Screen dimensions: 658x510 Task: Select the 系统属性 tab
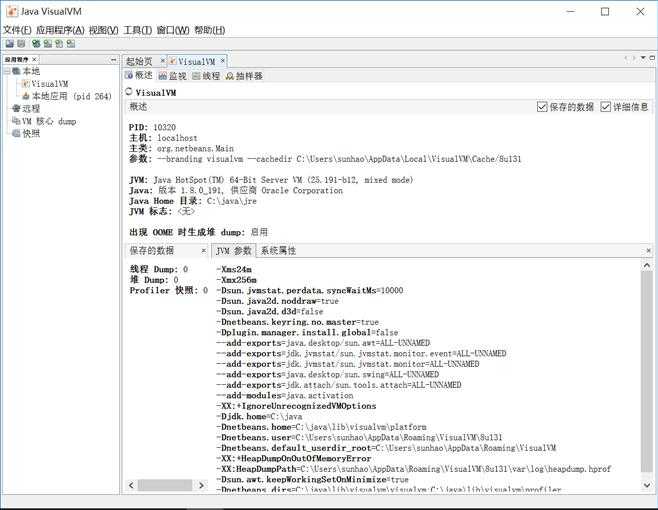[278, 251]
